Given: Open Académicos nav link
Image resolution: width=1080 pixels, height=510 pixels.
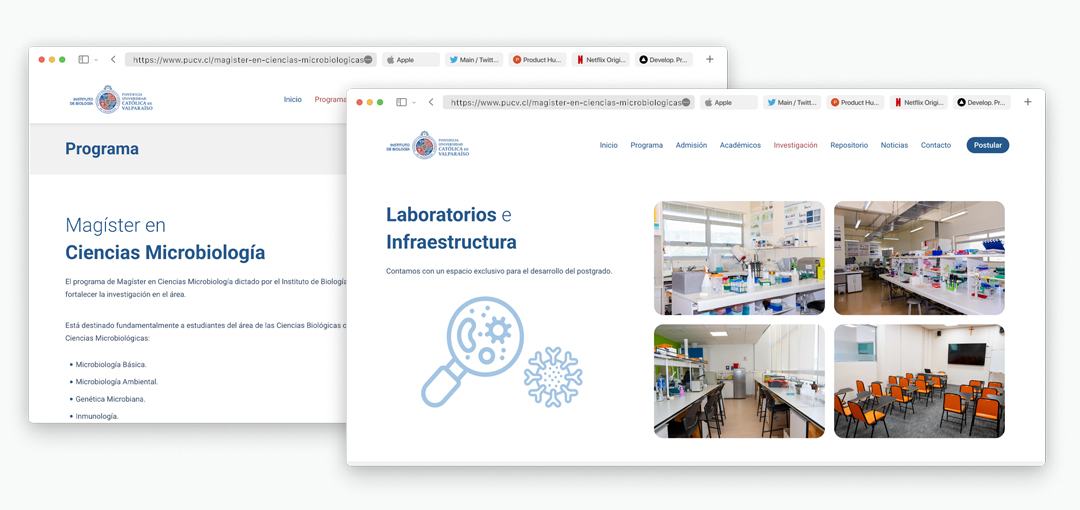Looking at the screenshot, I should (x=740, y=145).
